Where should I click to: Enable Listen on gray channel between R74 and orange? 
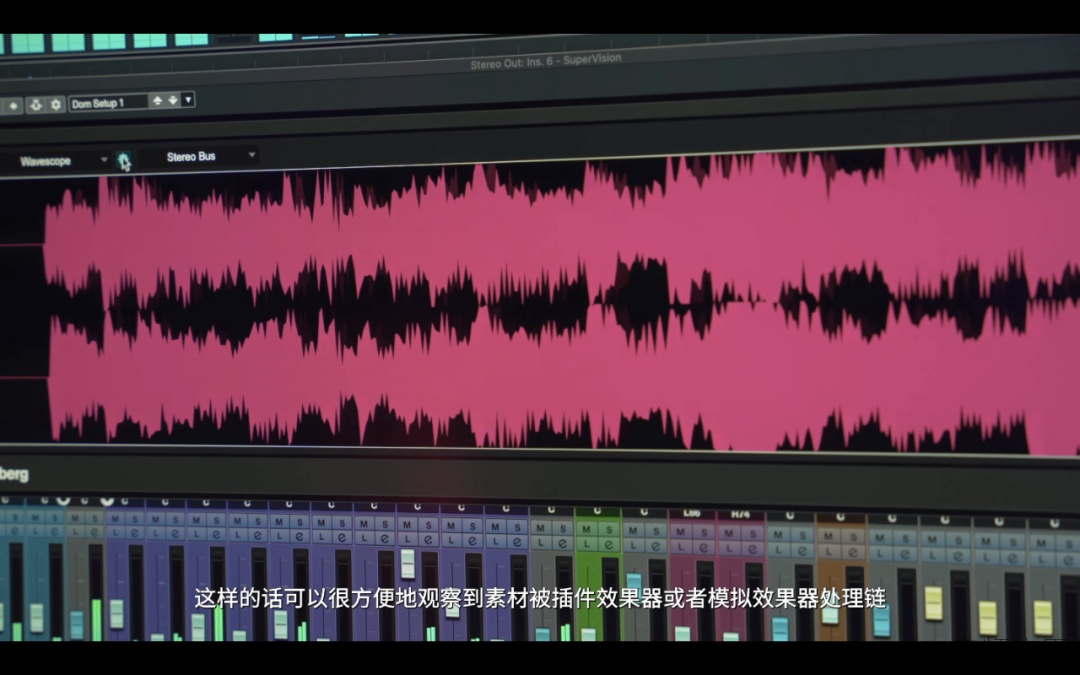[x=778, y=550]
